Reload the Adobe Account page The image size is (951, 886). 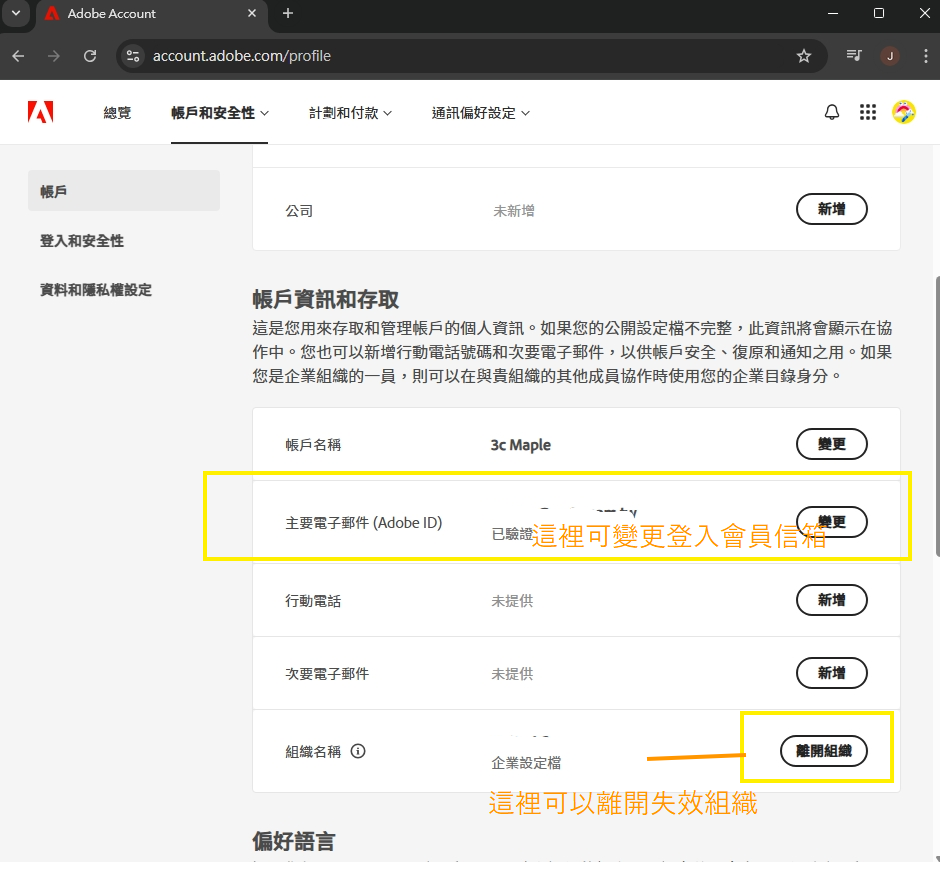pos(90,56)
